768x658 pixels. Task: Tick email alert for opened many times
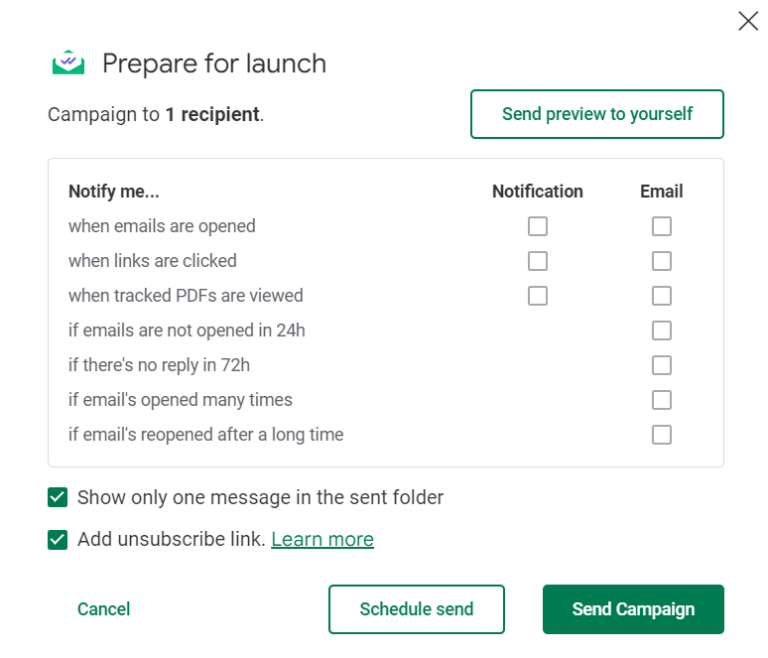[x=661, y=400]
